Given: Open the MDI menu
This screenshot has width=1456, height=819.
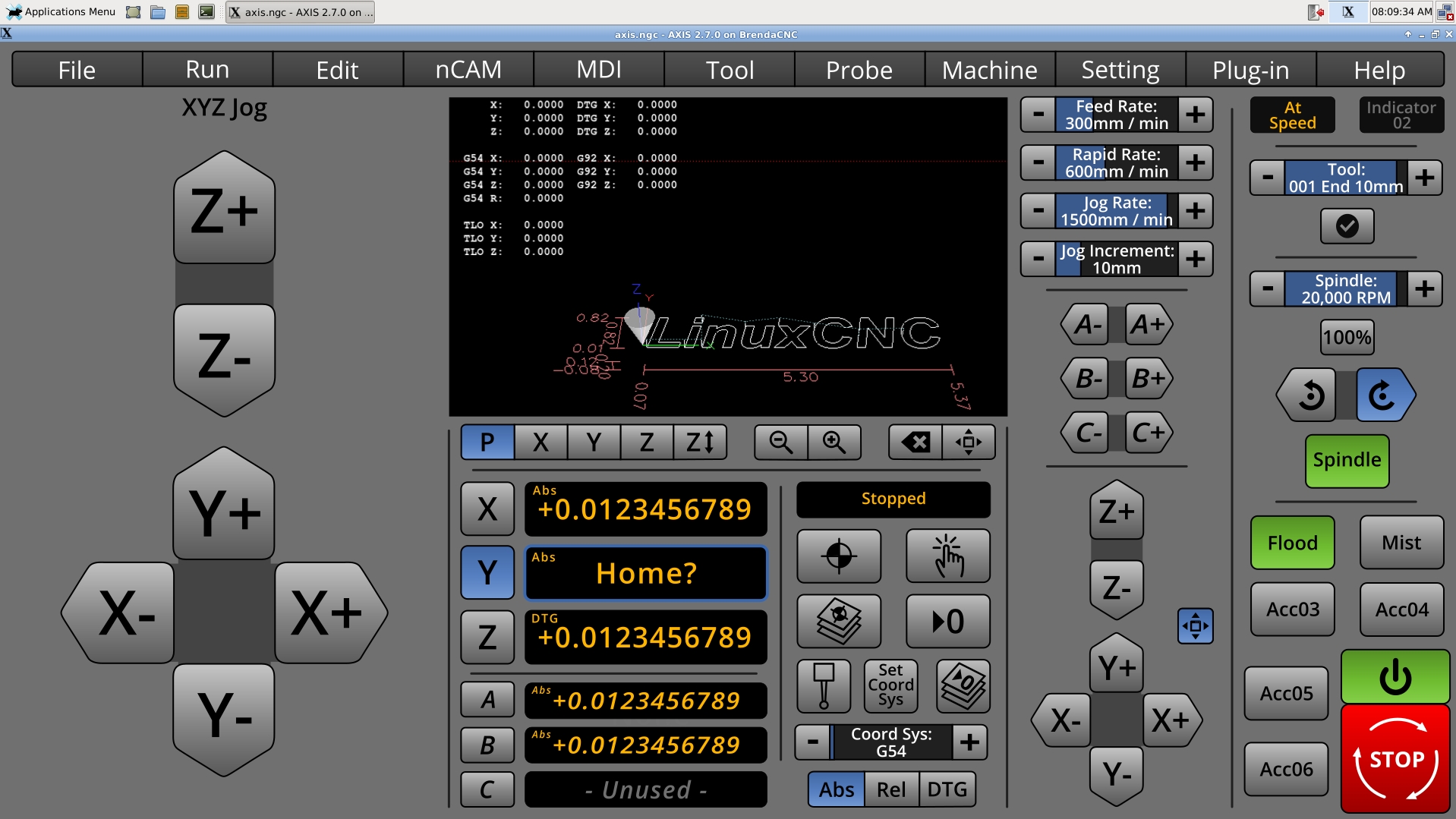Looking at the screenshot, I should pyautogui.click(x=599, y=70).
